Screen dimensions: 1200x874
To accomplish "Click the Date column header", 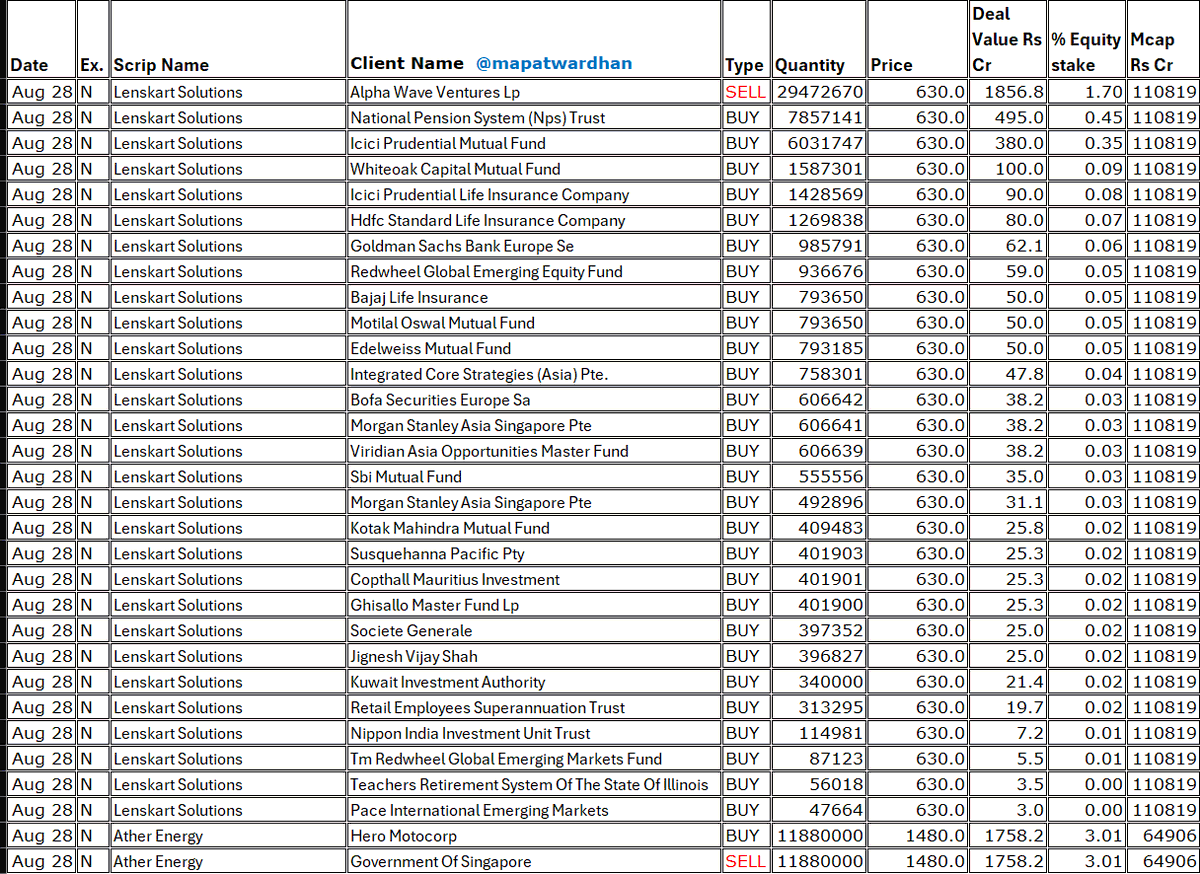I will tap(42, 40).
